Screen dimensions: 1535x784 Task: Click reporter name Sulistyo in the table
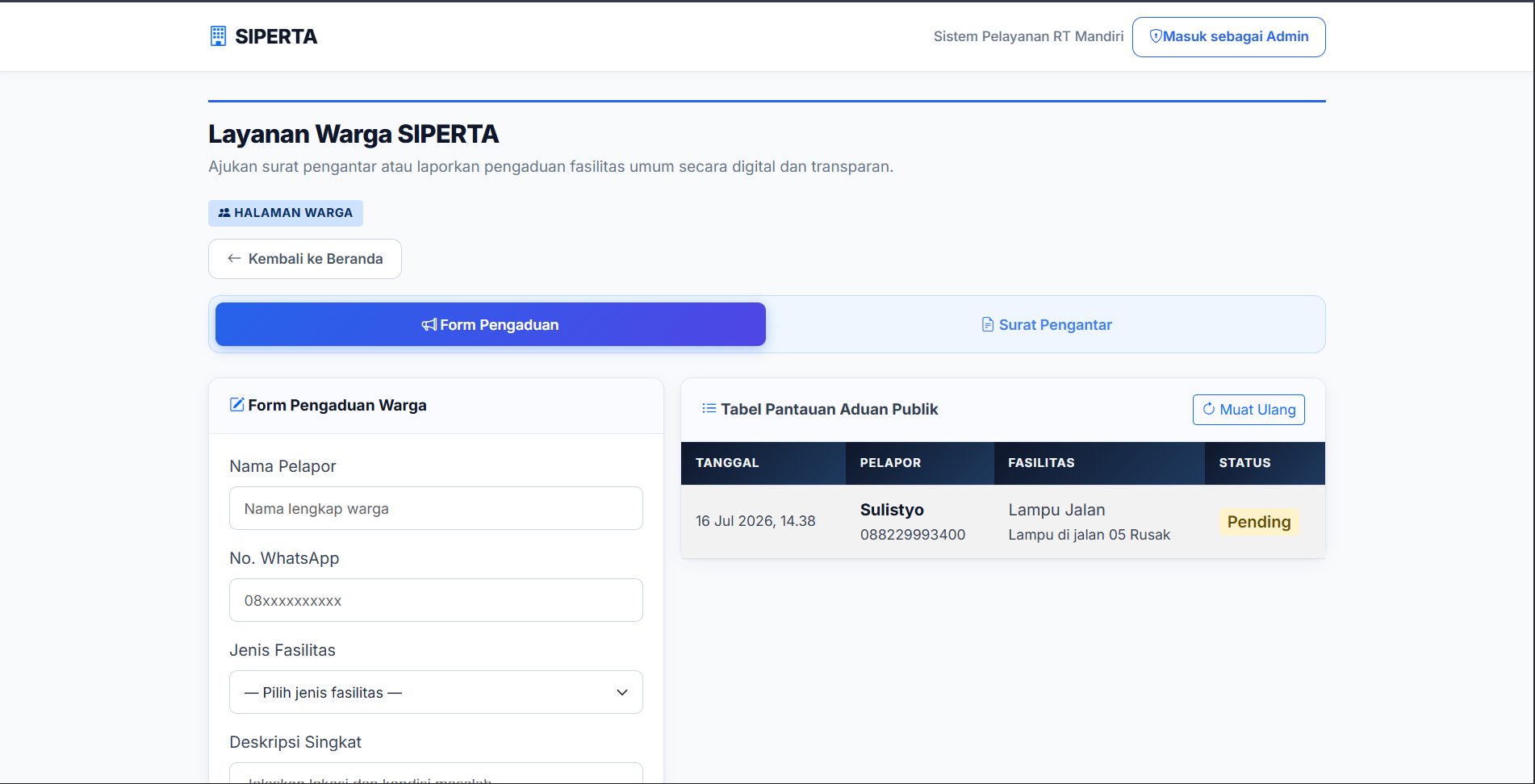click(892, 510)
